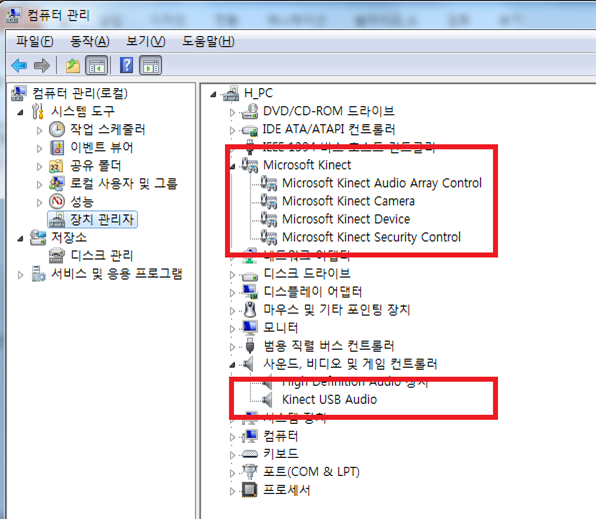
Task: Click the 마우스 및 기타 포인팅 장치 icon
Action: click(250, 310)
